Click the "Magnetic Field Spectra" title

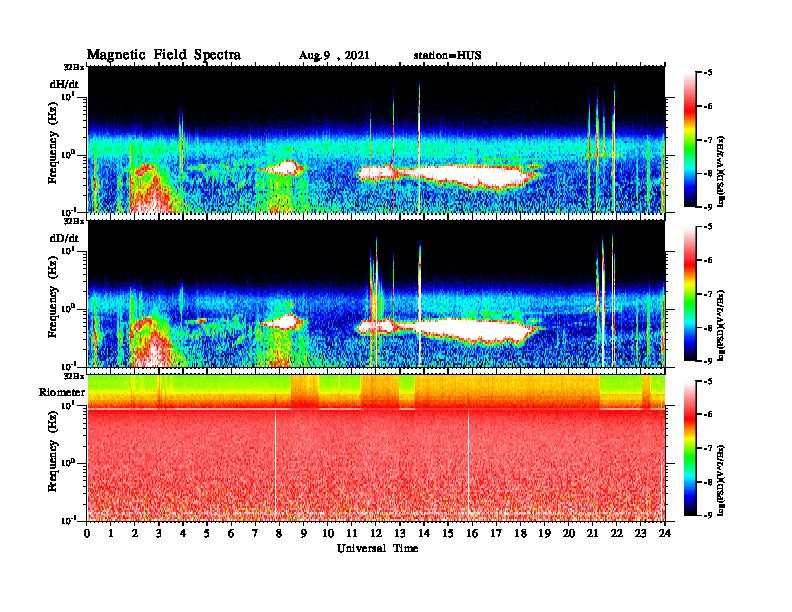click(x=164, y=55)
